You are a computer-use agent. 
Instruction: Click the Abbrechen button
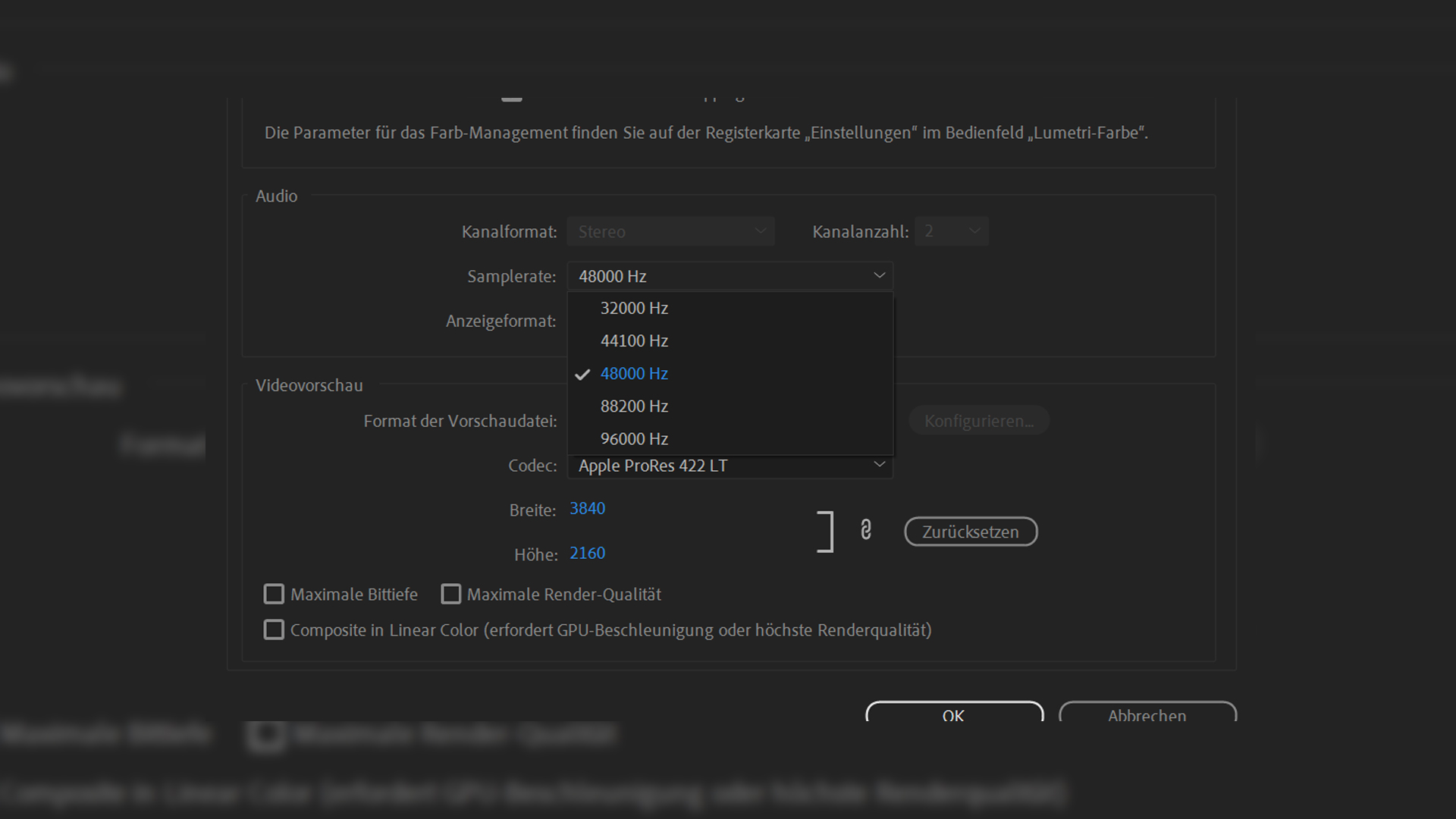coord(1147,714)
